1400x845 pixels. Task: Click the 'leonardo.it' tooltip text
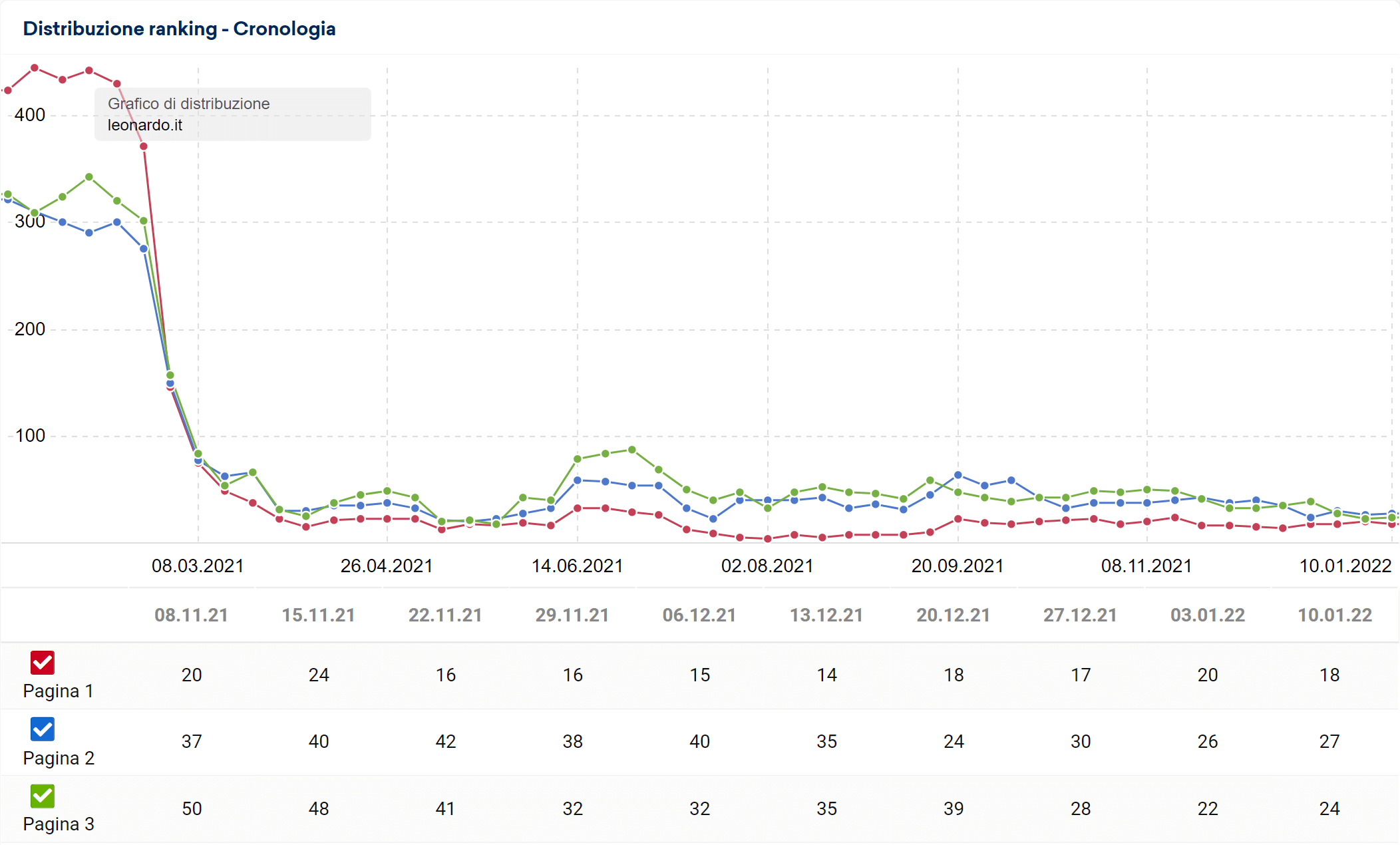point(145,125)
